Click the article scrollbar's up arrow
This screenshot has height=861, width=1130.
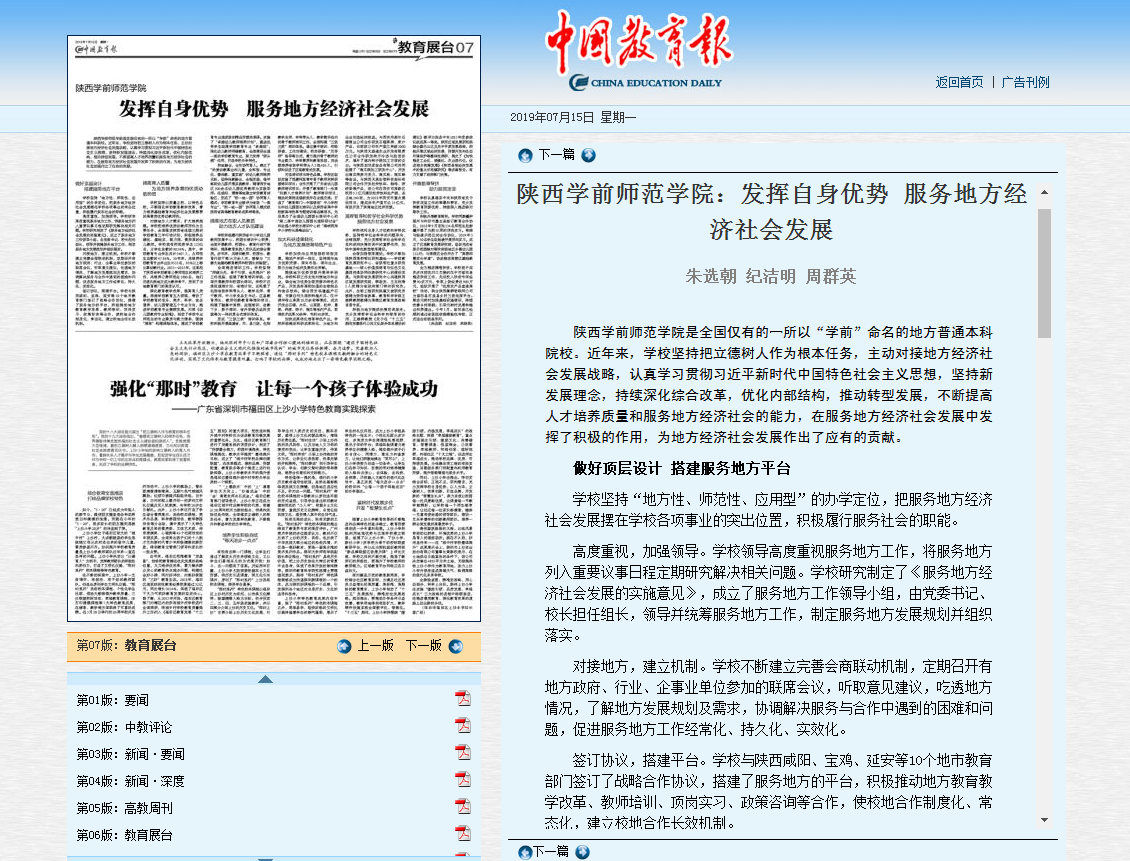click(1044, 191)
